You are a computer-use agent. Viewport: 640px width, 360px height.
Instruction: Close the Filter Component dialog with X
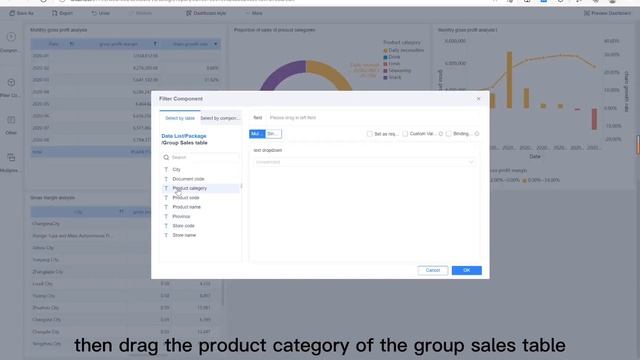478,99
